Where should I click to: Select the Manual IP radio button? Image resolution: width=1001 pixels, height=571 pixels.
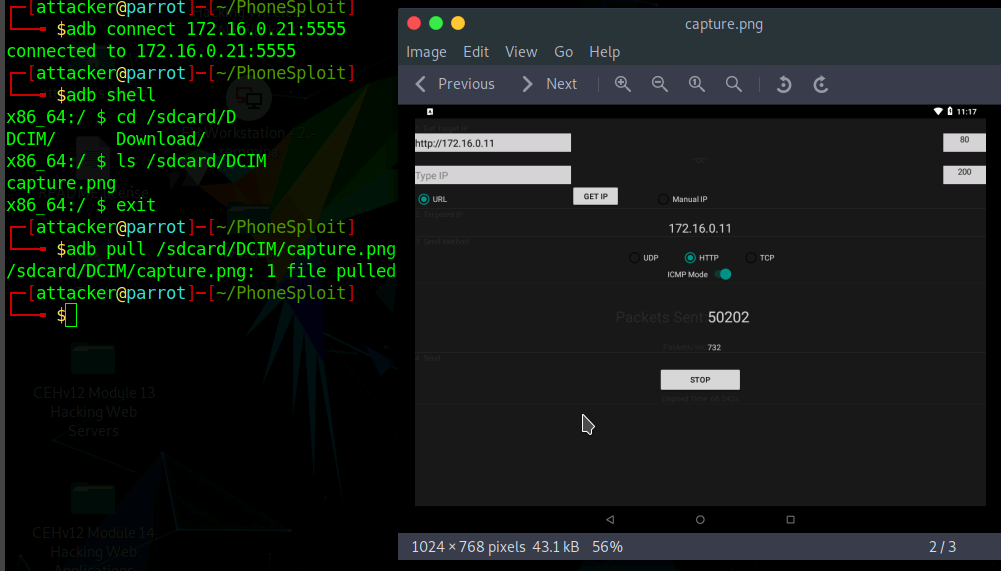point(663,199)
